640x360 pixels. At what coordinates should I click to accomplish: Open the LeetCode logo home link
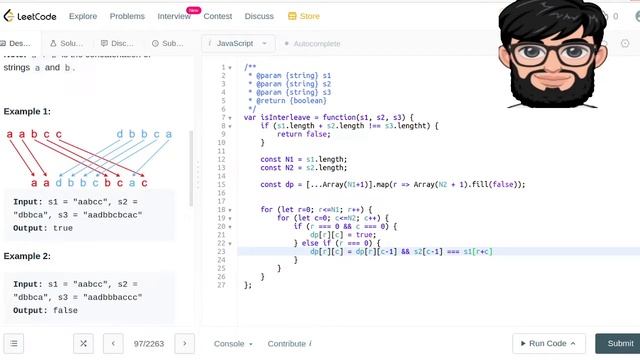click(x=30, y=16)
